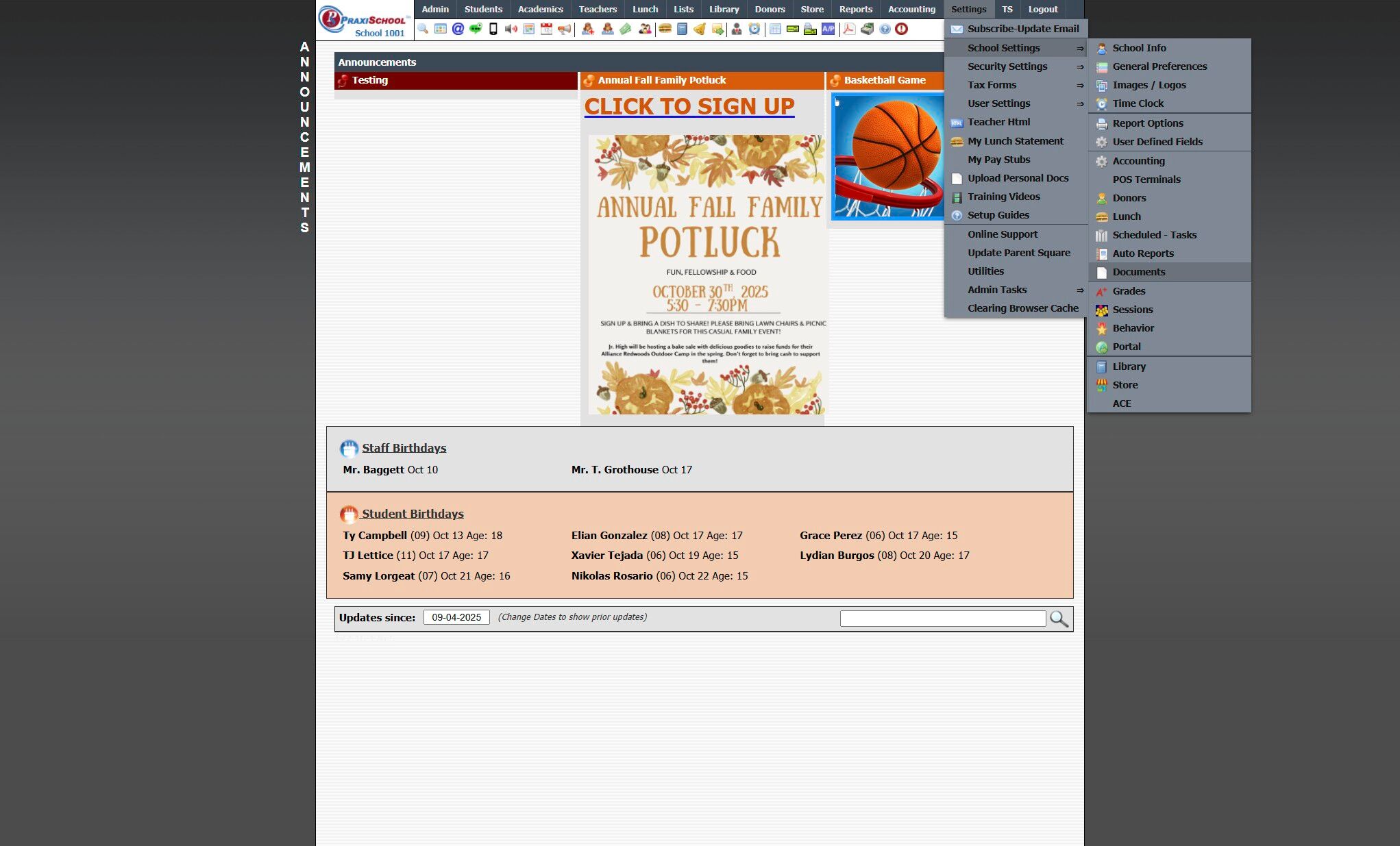
Task: Open the Staff Birthdays link
Action: pyautogui.click(x=404, y=448)
